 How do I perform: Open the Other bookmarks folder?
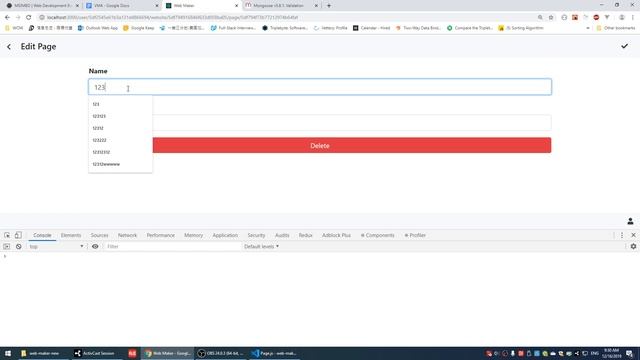[616, 28]
